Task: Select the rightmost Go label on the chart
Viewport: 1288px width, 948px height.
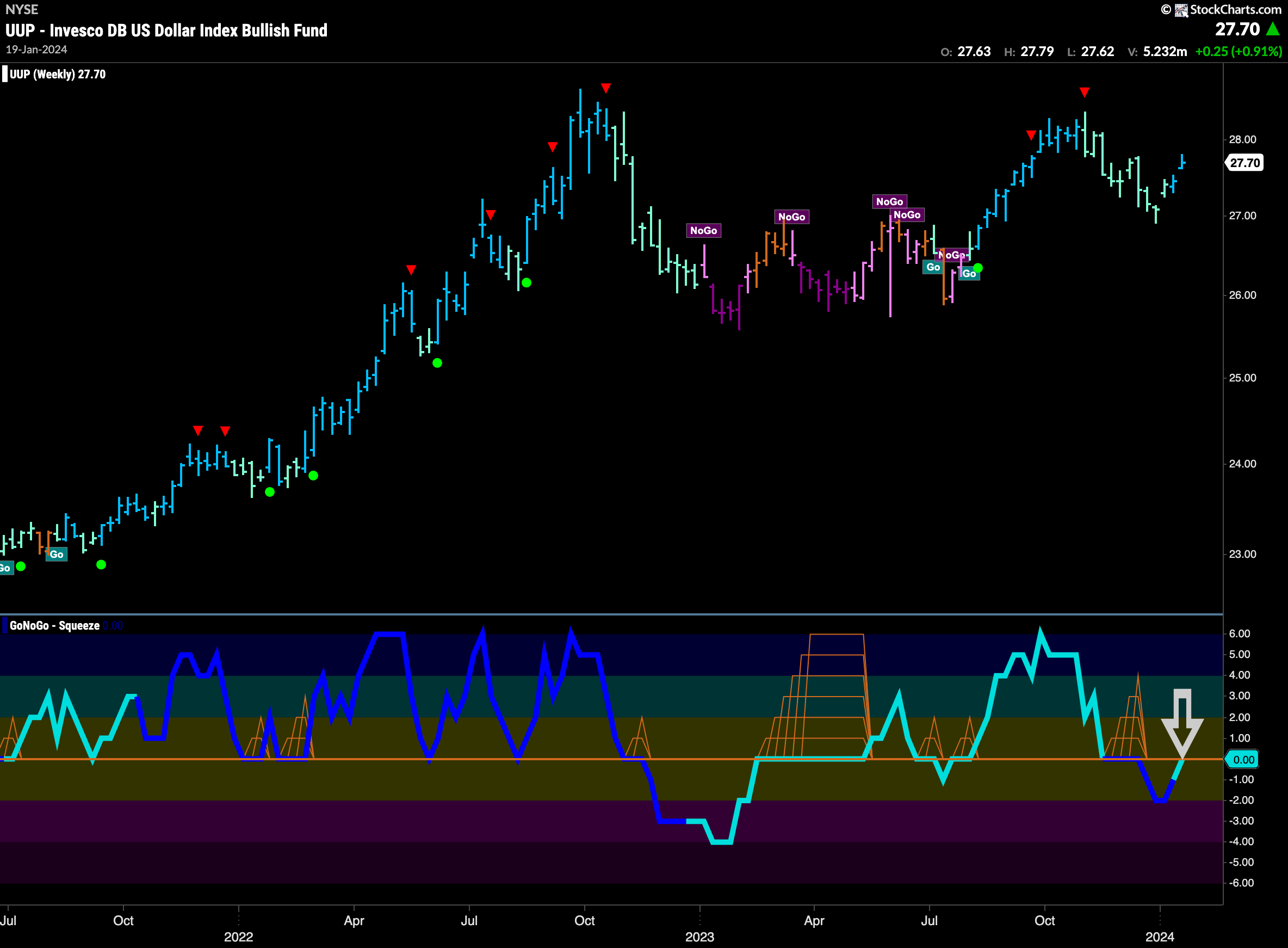Action: (x=969, y=273)
